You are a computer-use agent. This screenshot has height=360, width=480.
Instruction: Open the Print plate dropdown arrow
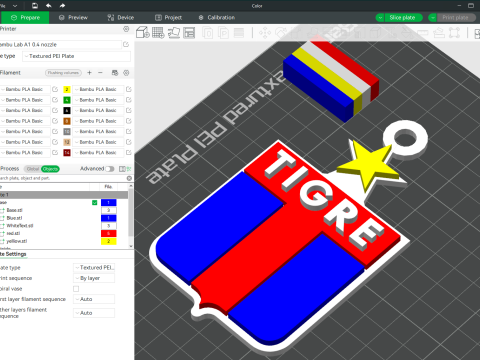[432, 18]
